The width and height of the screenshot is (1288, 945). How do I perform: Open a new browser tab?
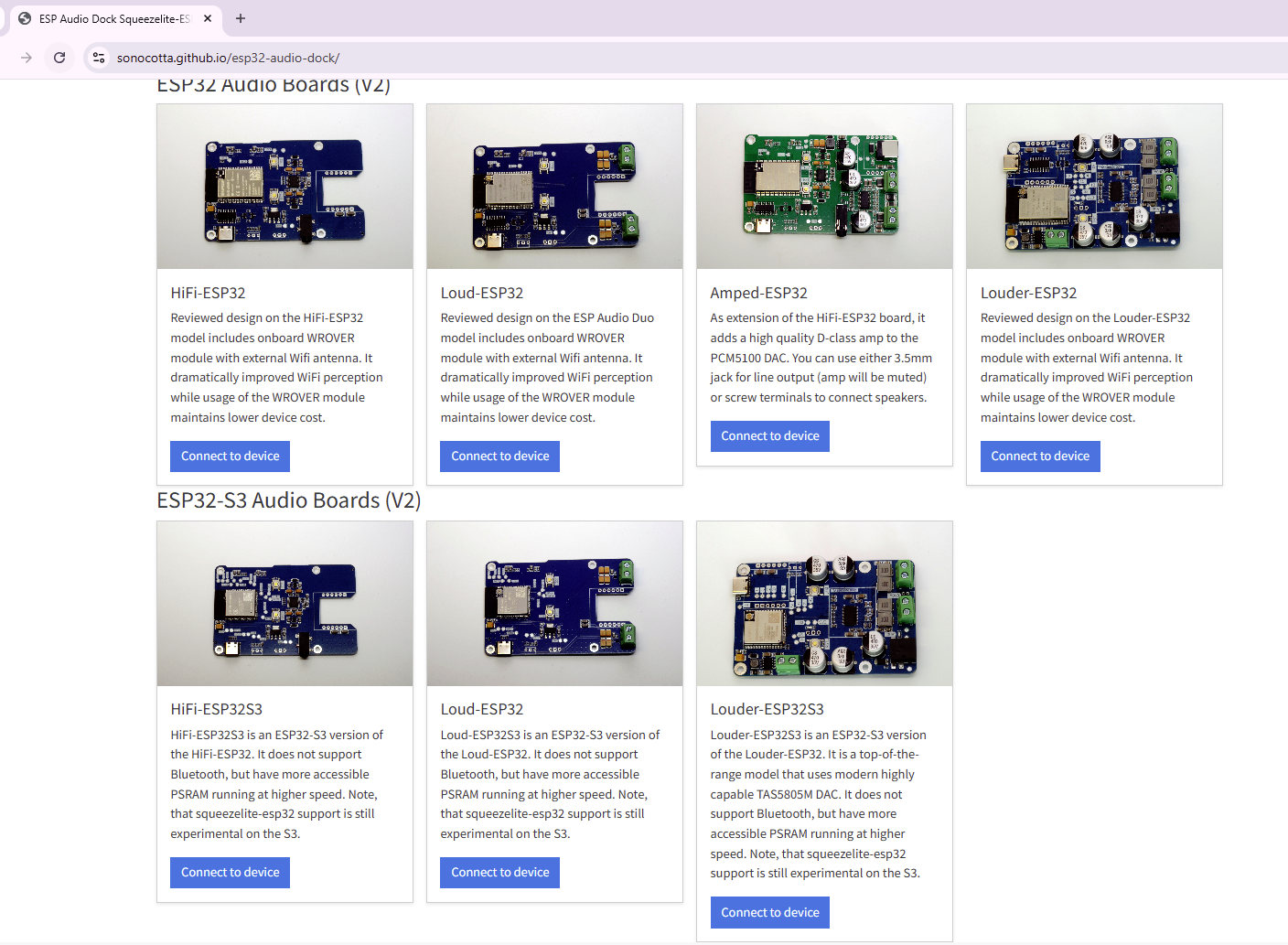tap(241, 18)
